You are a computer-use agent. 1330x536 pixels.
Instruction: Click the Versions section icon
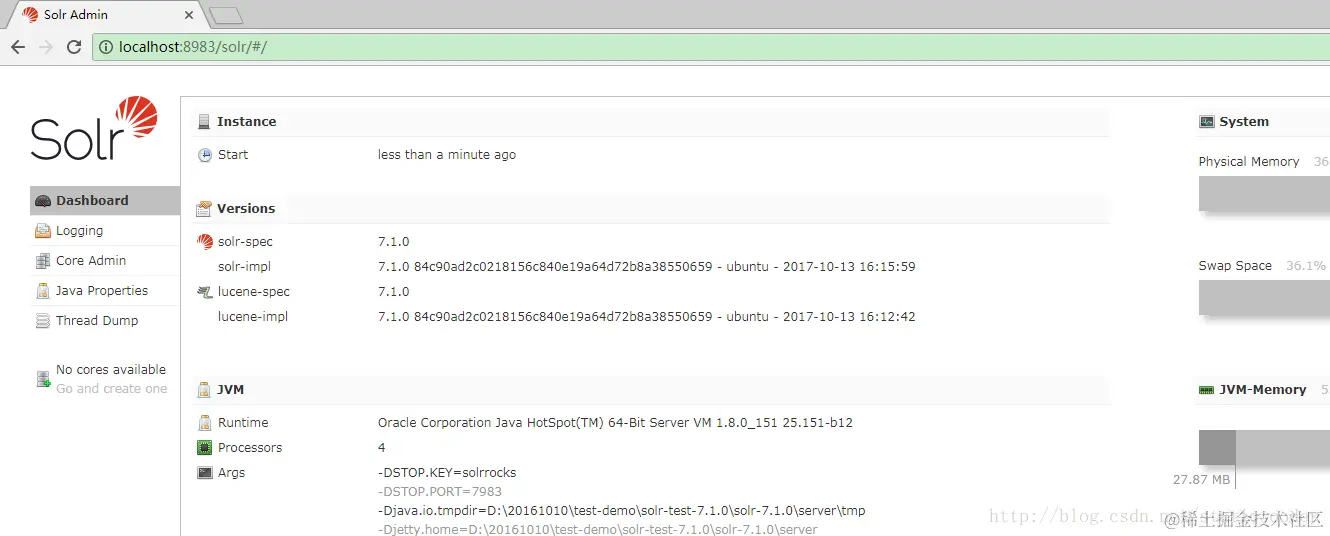pos(204,209)
